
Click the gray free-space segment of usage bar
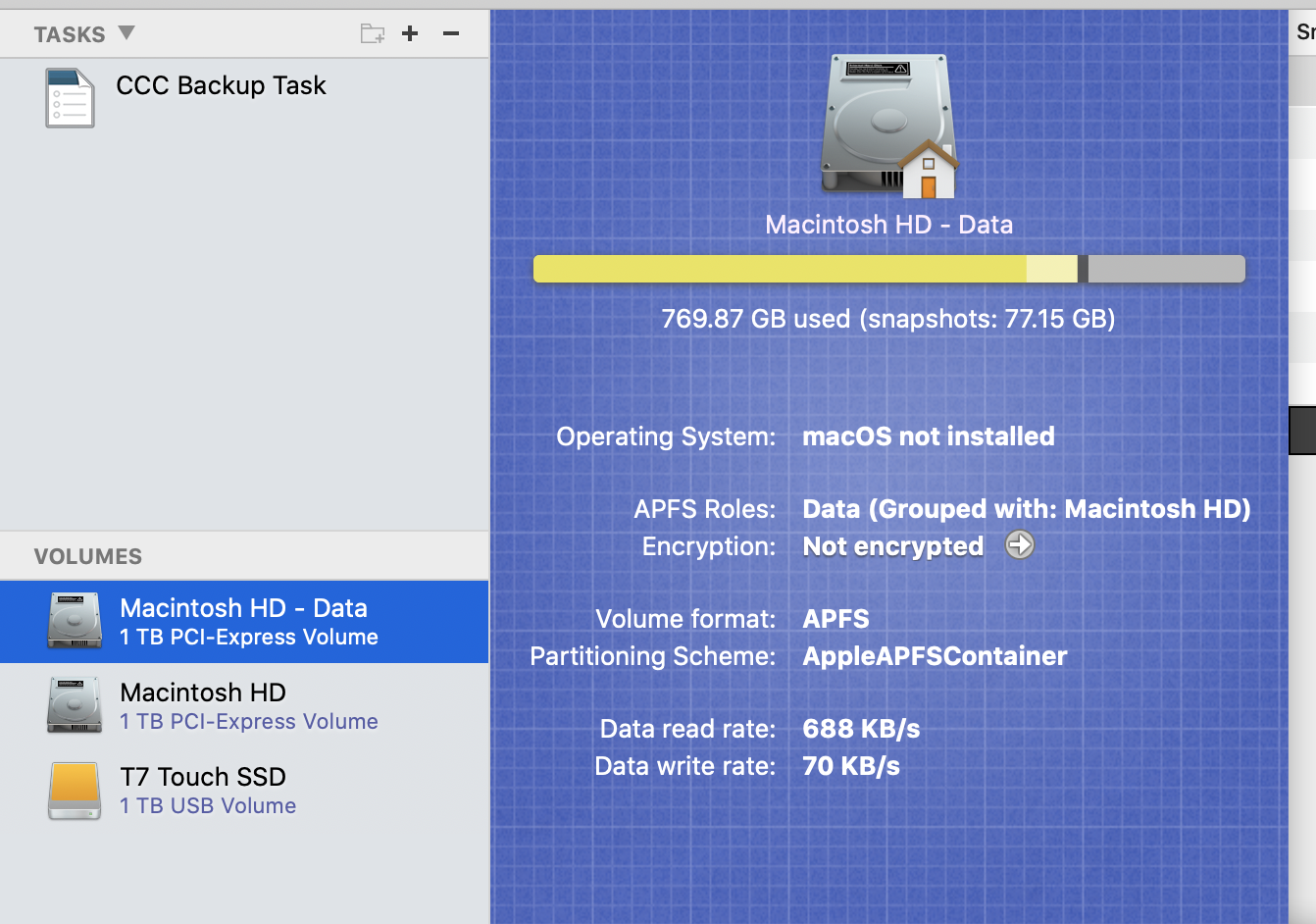[1166, 269]
